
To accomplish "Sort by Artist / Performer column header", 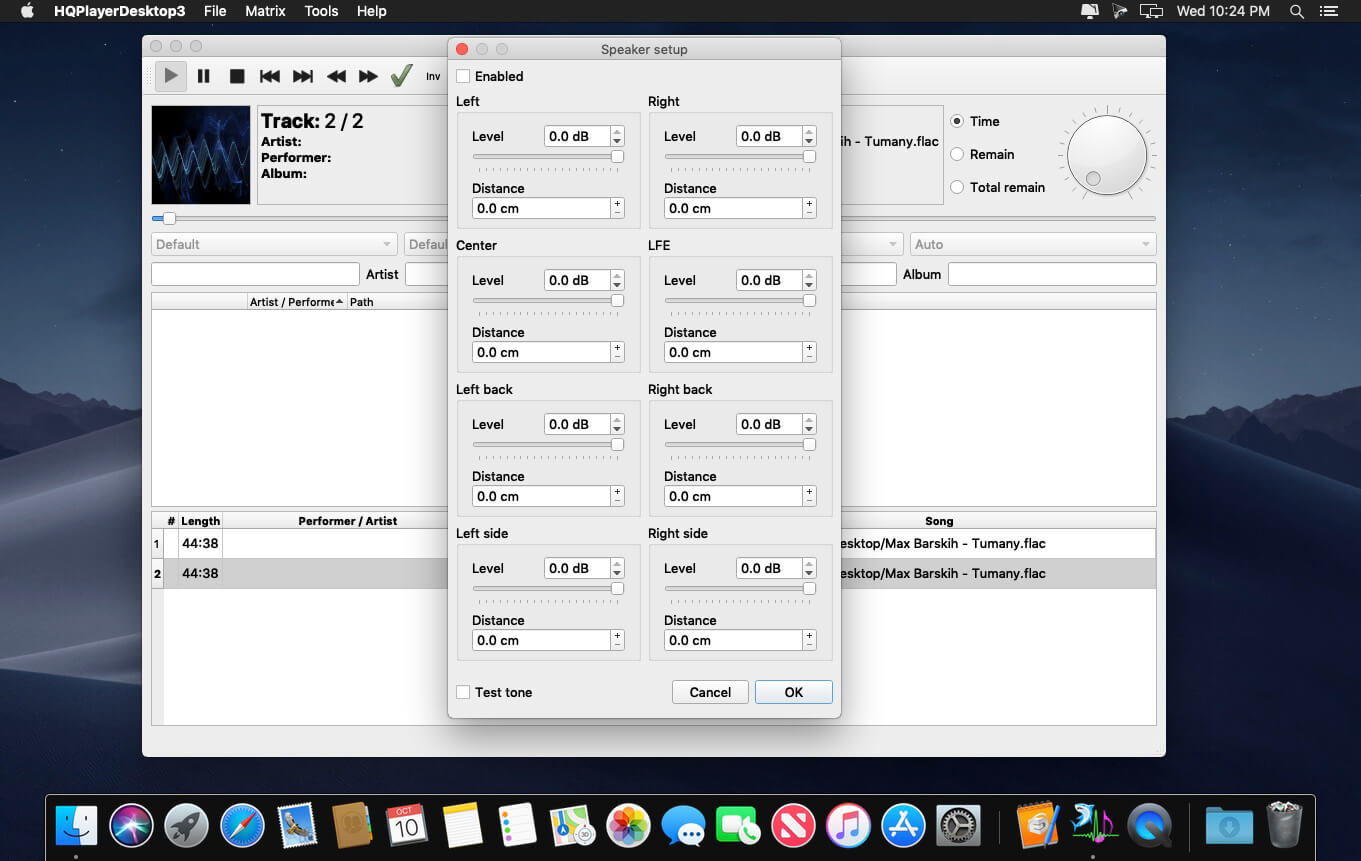I will pos(297,302).
